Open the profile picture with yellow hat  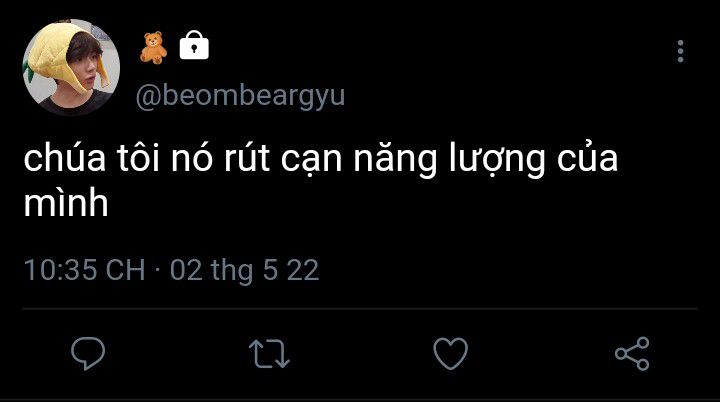tap(71, 67)
